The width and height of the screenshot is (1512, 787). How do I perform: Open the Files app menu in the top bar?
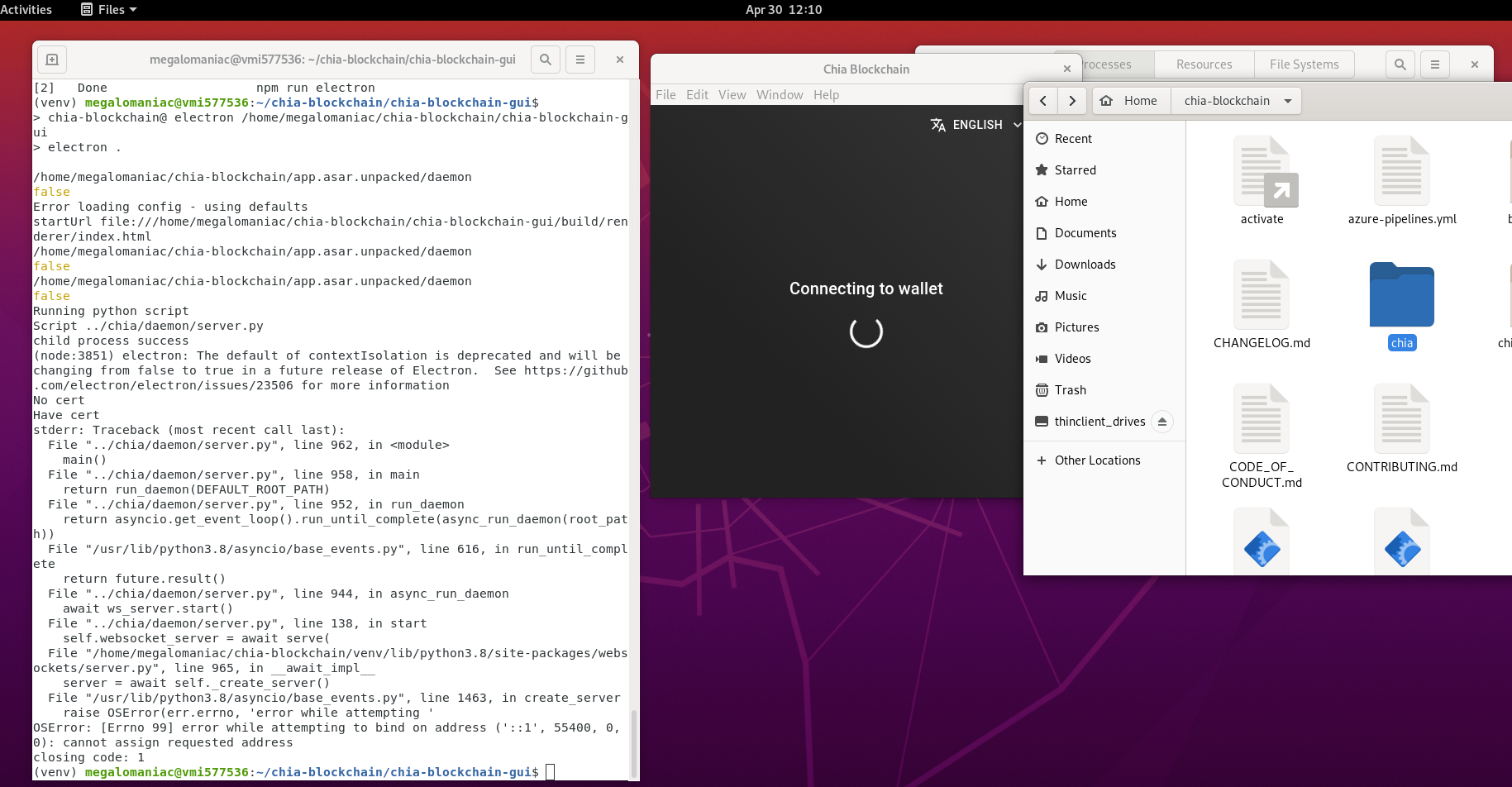(x=109, y=10)
